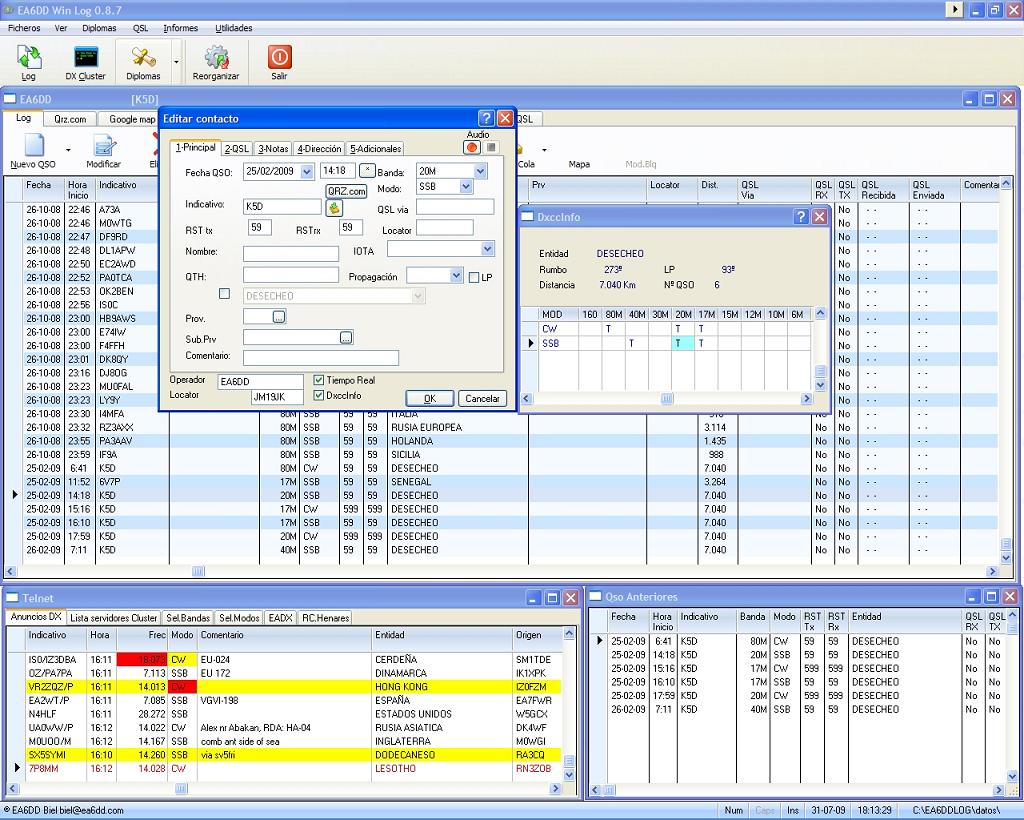Screen dimensions: 1024x820
Task: Click the Modificar edit icon
Action: pos(103,146)
